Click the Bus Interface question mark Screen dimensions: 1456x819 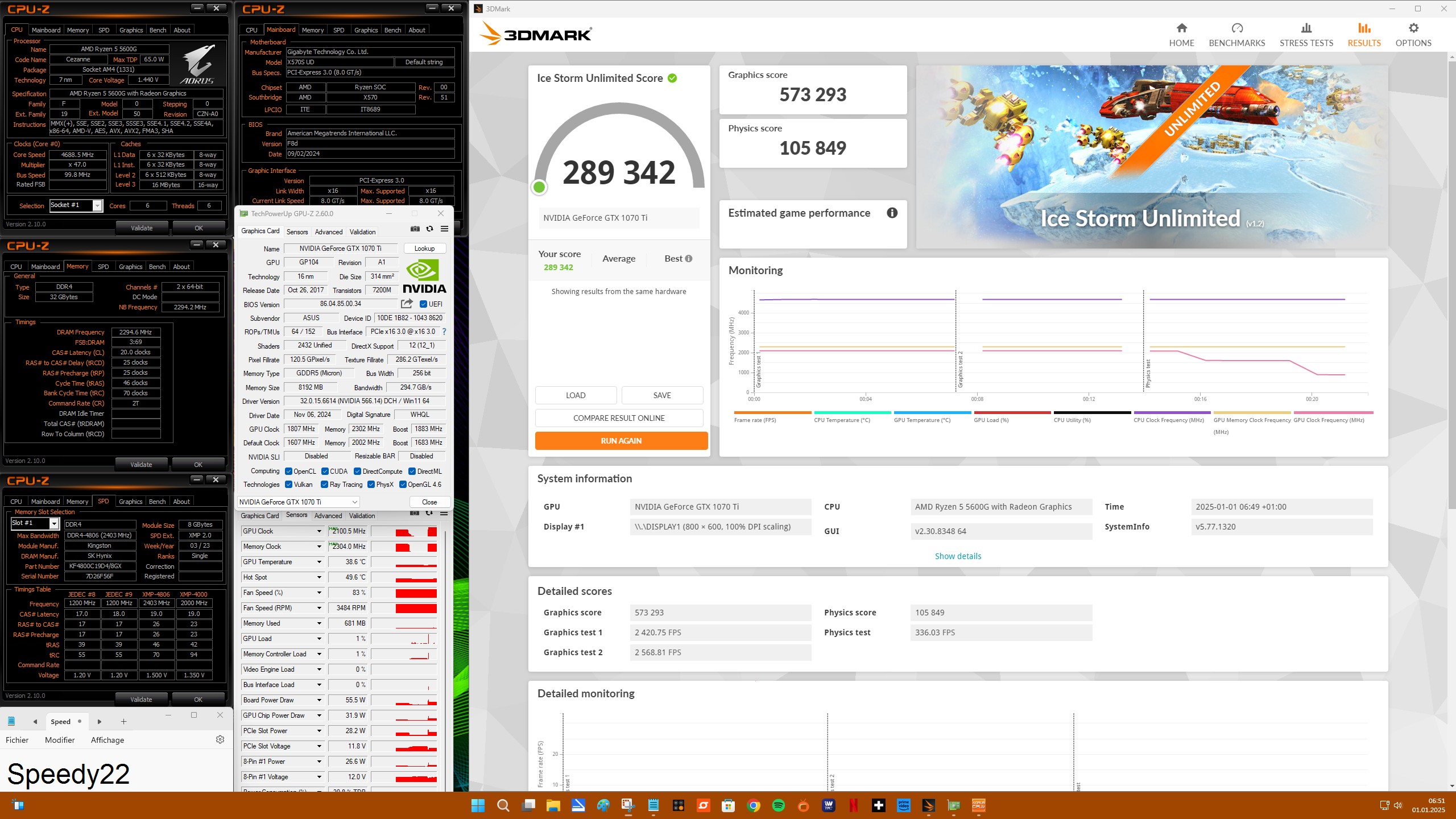point(444,332)
